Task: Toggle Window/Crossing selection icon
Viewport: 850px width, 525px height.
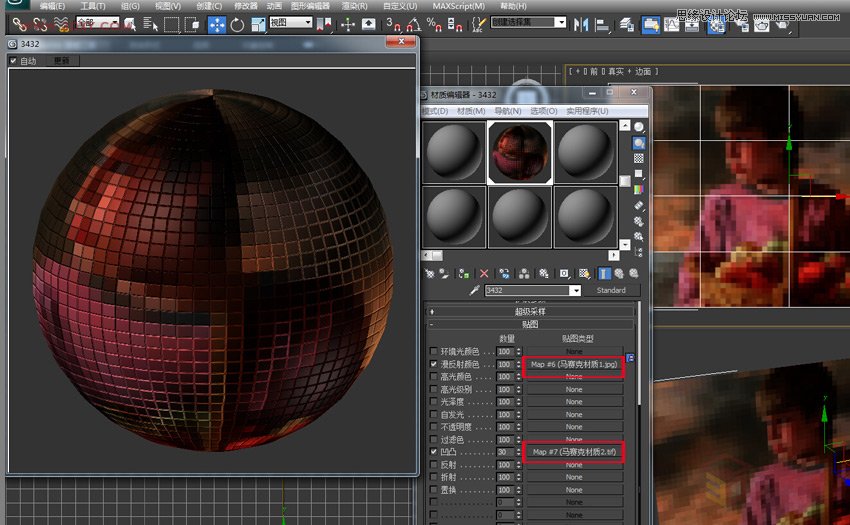Action: click(x=192, y=24)
